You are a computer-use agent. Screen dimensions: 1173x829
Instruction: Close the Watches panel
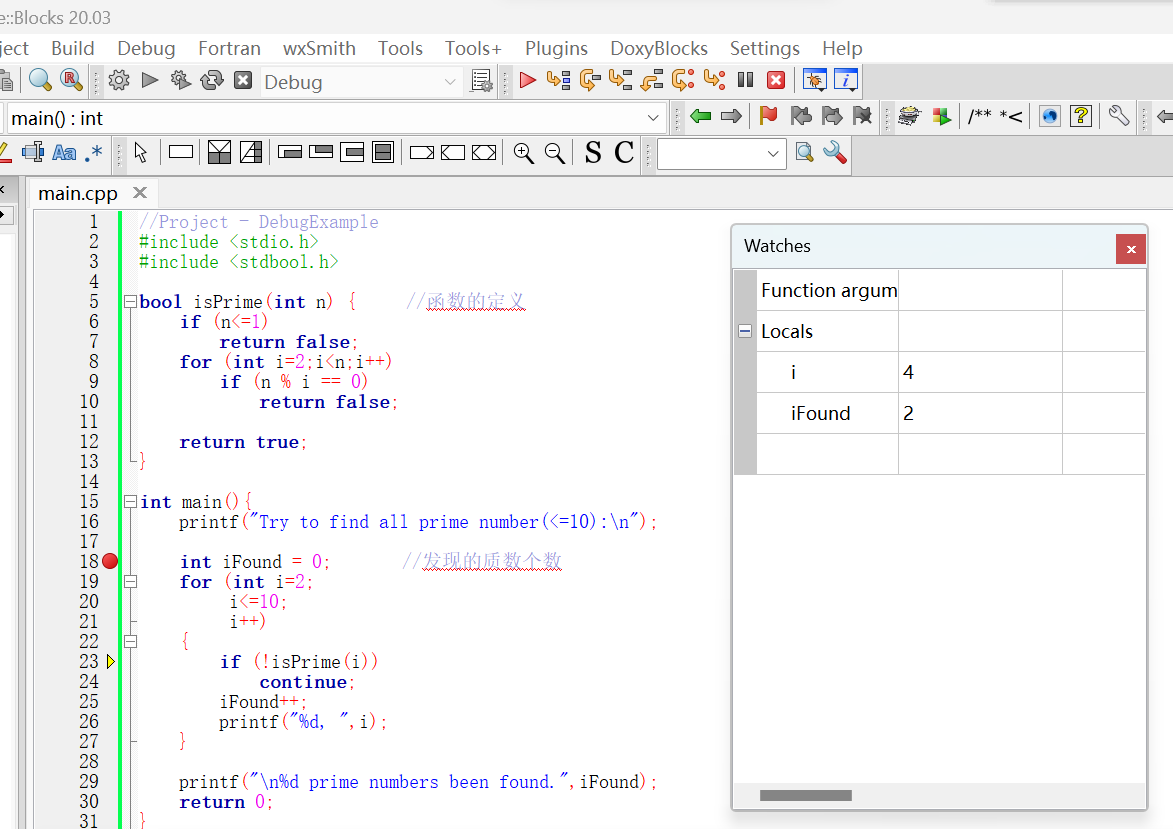click(1131, 249)
